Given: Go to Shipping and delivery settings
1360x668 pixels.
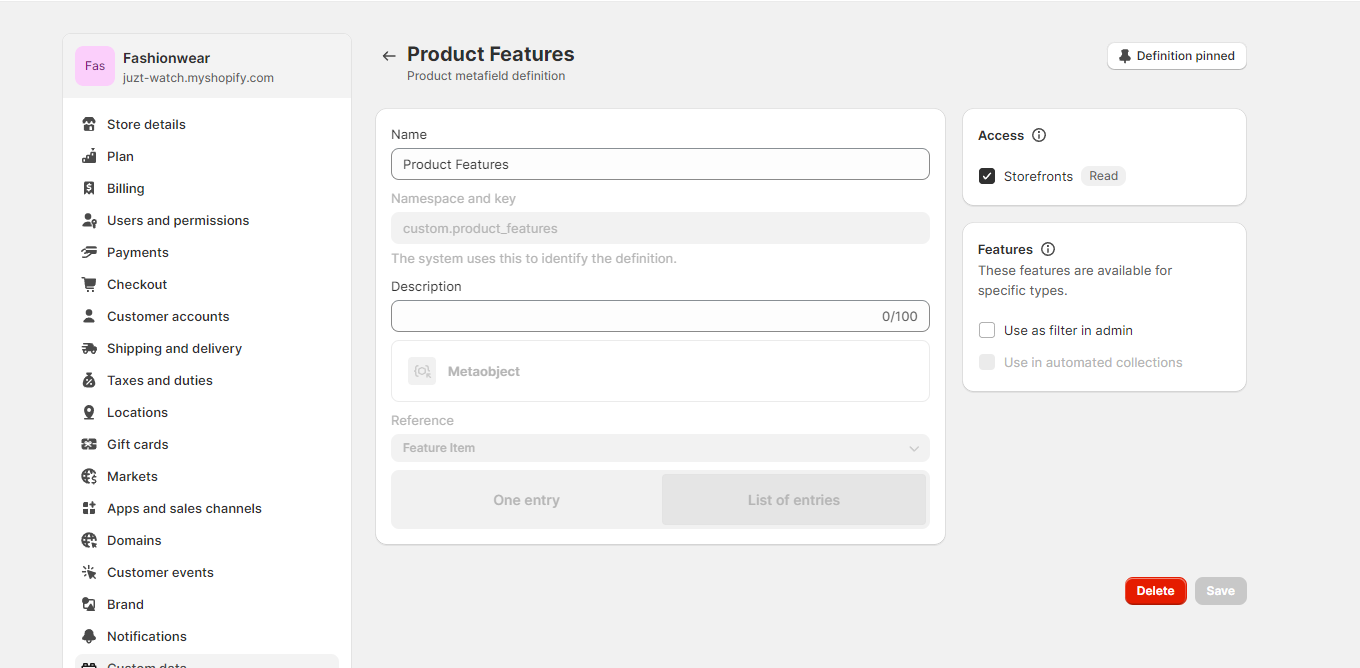Looking at the screenshot, I should click(x=174, y=348).
